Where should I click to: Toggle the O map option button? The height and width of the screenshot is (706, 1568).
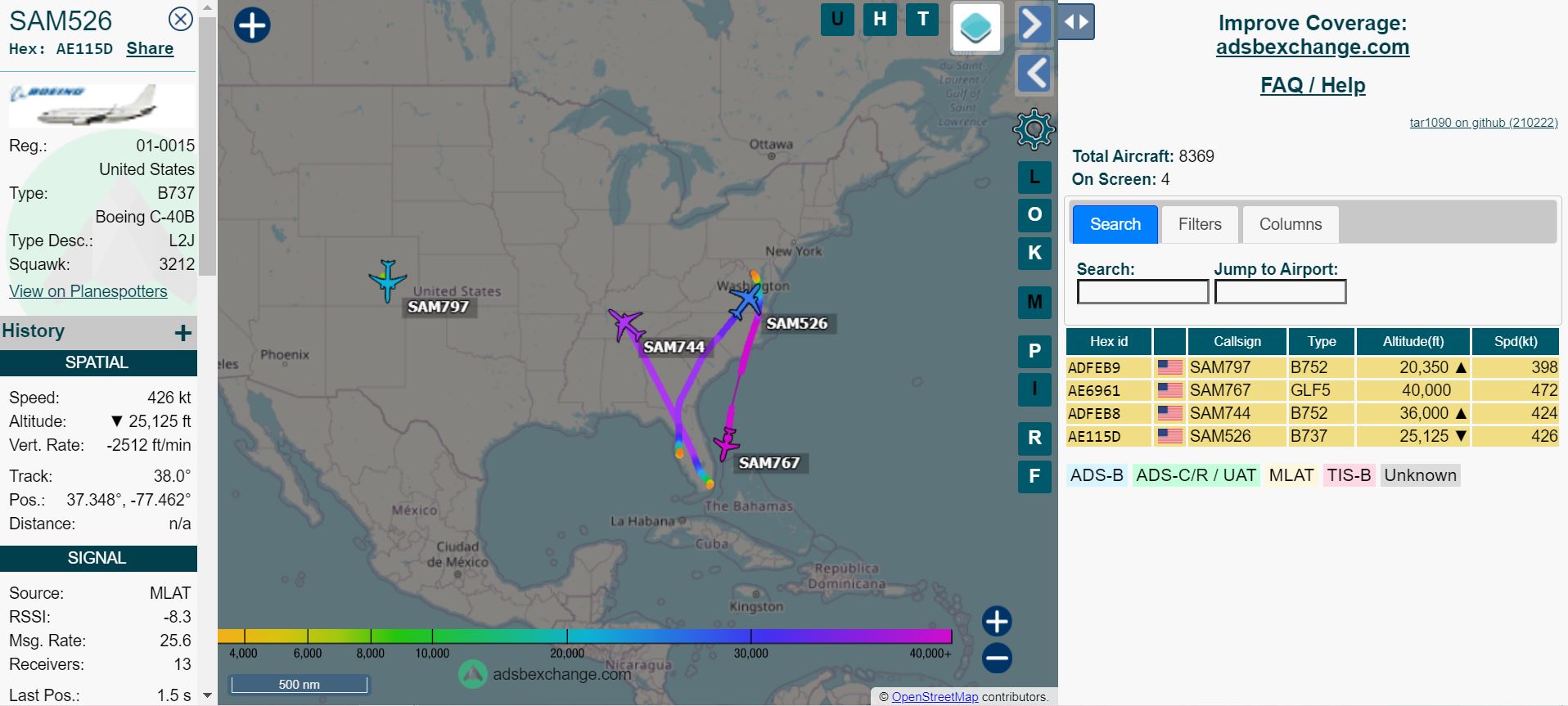pyautogui.click(x=1034, y=214)
